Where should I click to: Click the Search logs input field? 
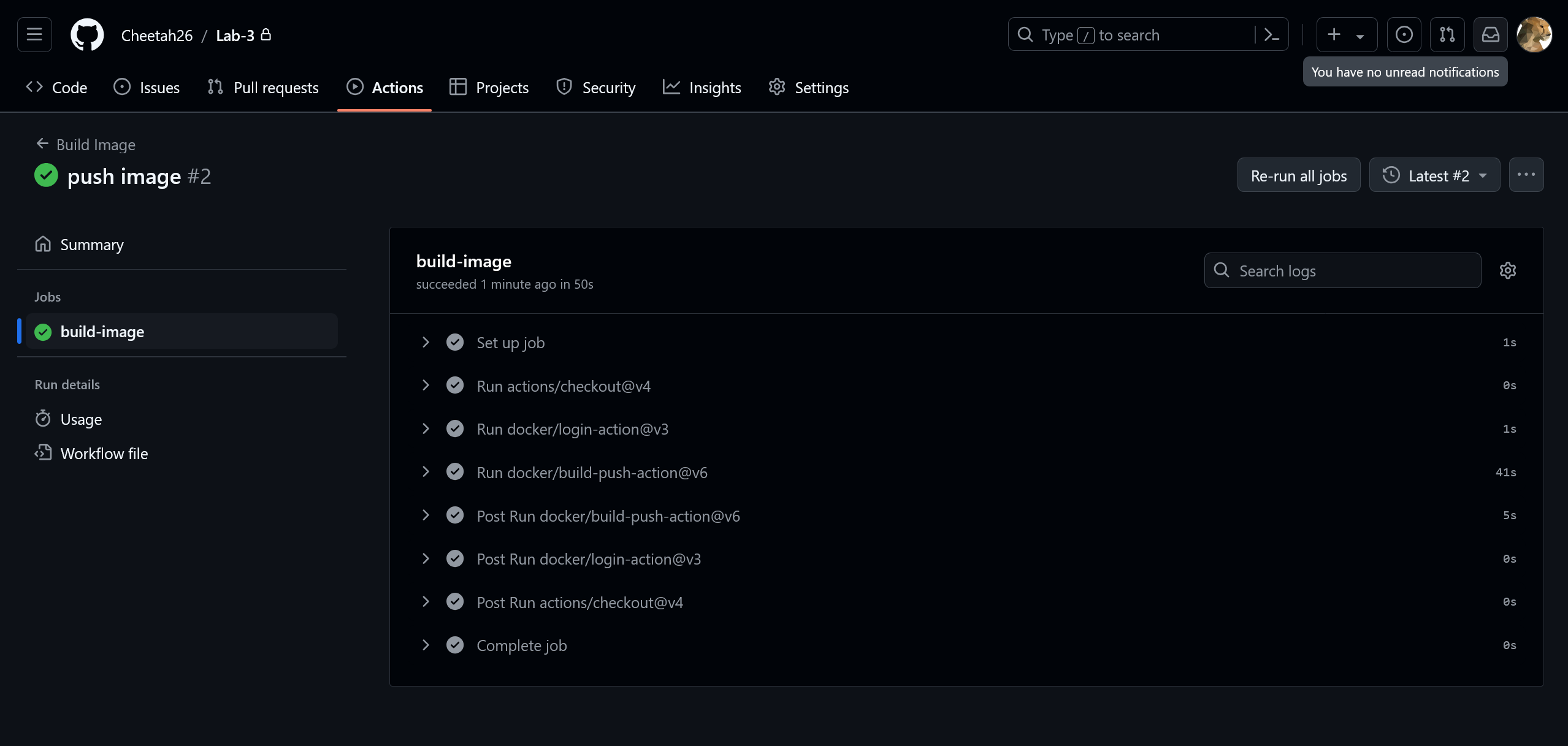[1343, 270]
